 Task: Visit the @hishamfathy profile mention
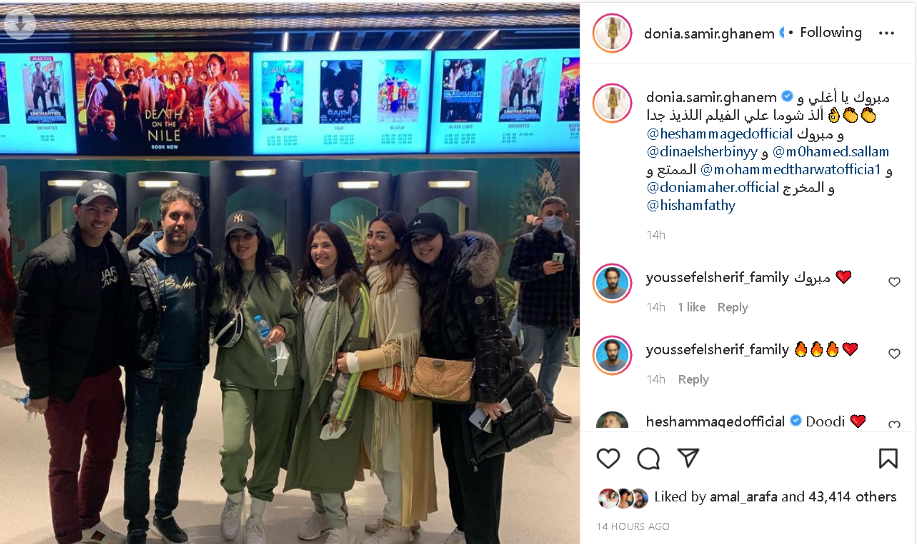click(691, 205)
